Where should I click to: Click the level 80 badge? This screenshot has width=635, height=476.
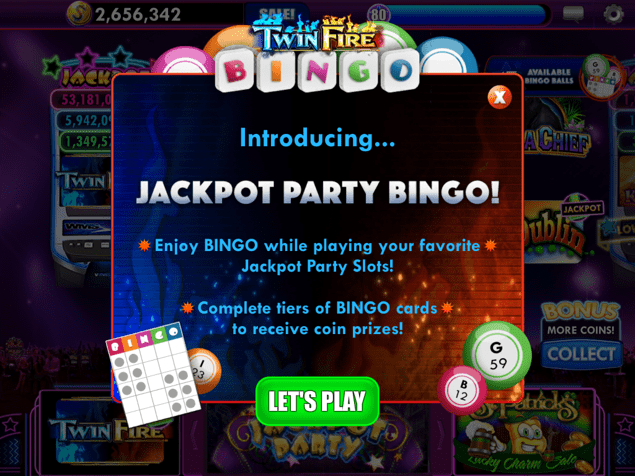click(x=378, y=15)
